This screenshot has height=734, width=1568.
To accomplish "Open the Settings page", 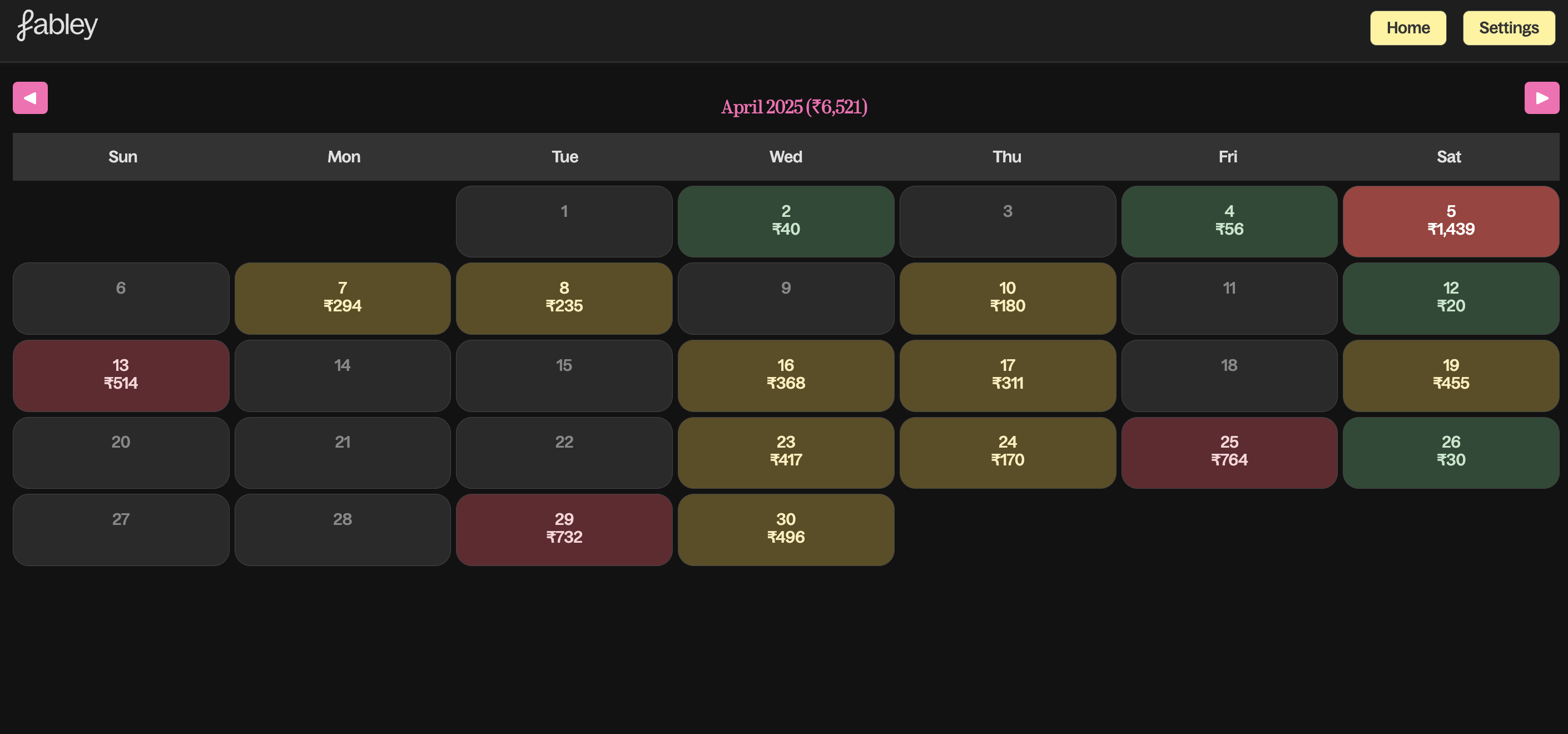I will point(1509,28).
